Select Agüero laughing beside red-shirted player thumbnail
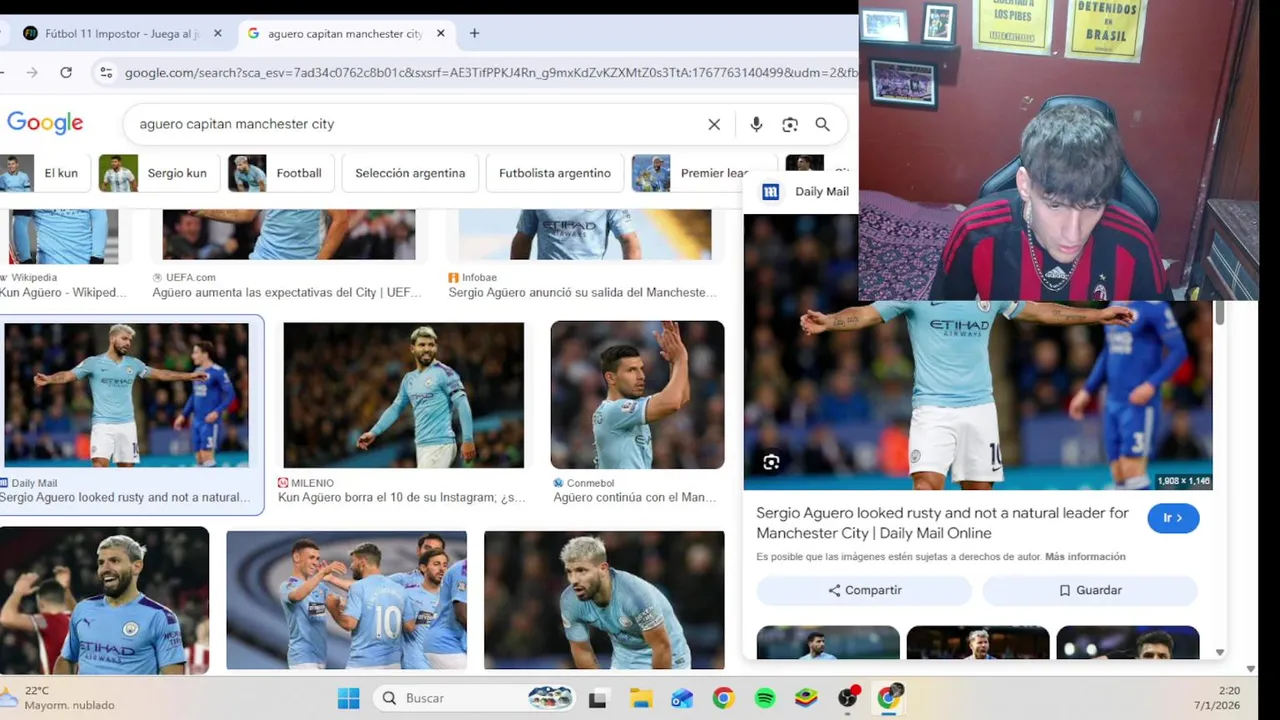 click(104, 600)
